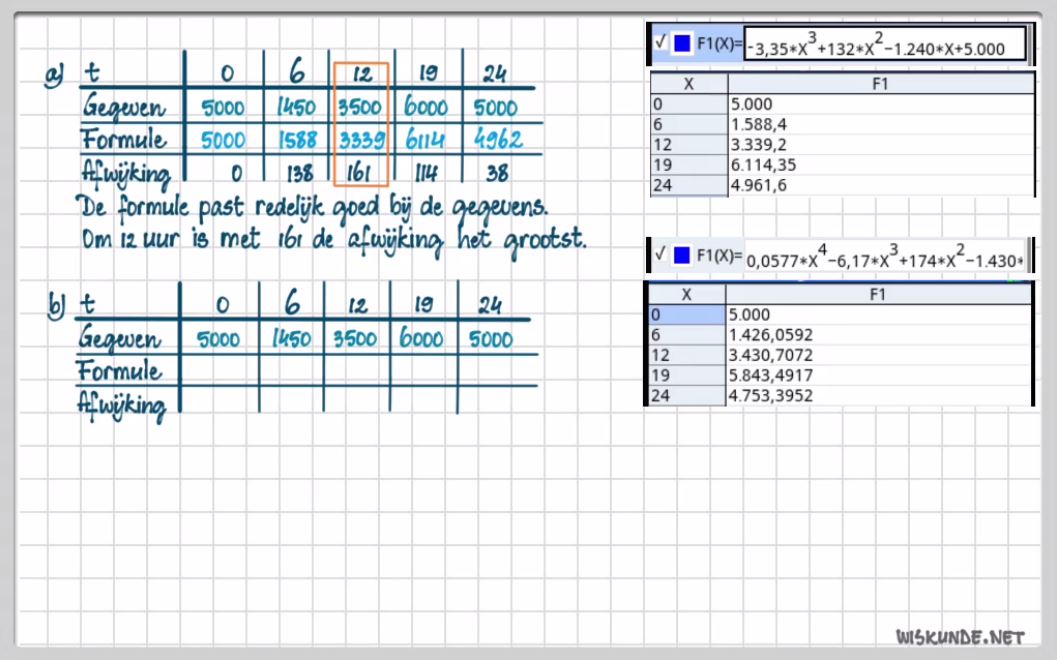This screenshot has width=1057, height=660.
Task: Select the cell with value 1.426,0592
Action: (x=880, y=335)
